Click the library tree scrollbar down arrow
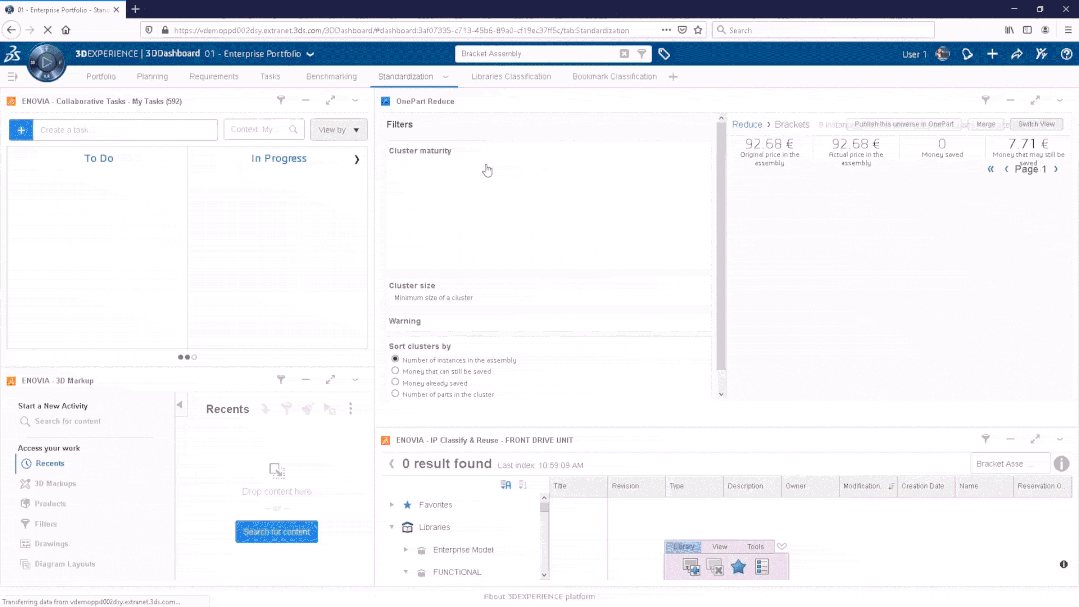This screenshot has height=607, width=1079. coord(544,575)
